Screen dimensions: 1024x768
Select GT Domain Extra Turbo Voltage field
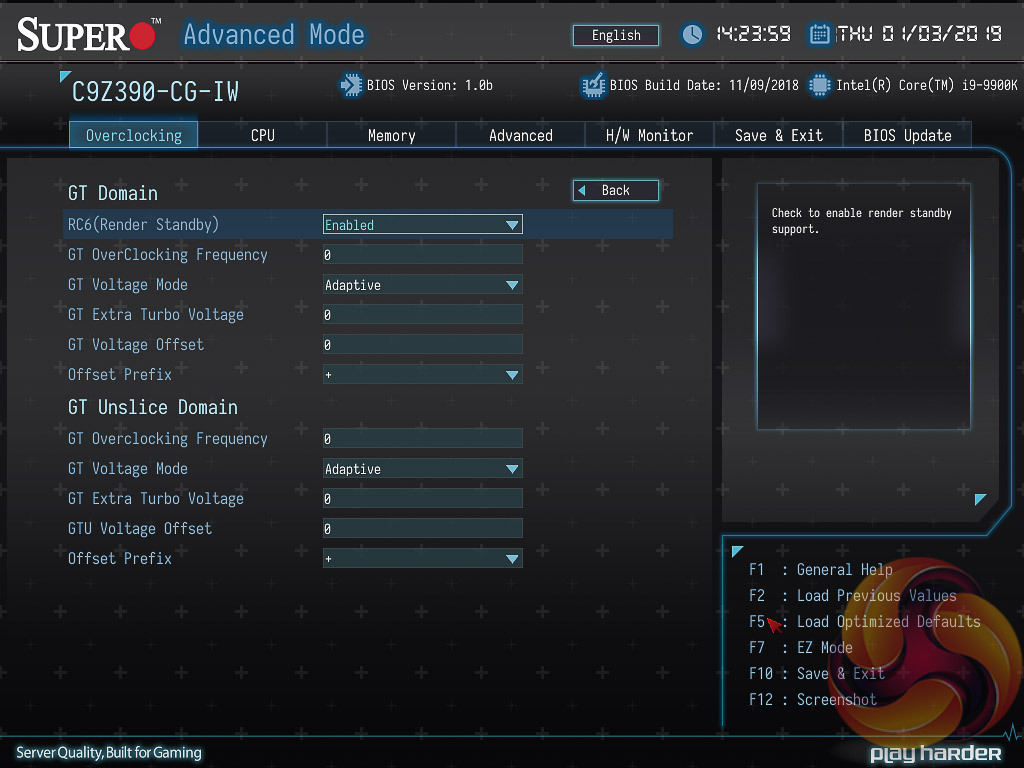pos(423,315)
